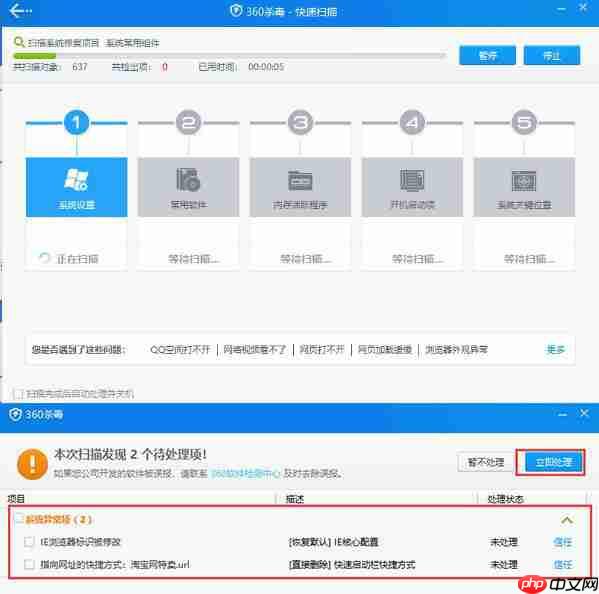Screen dimensions: 599x594
Task: Click the step 3 numbered circle
Action: click(x=300, y=123)
